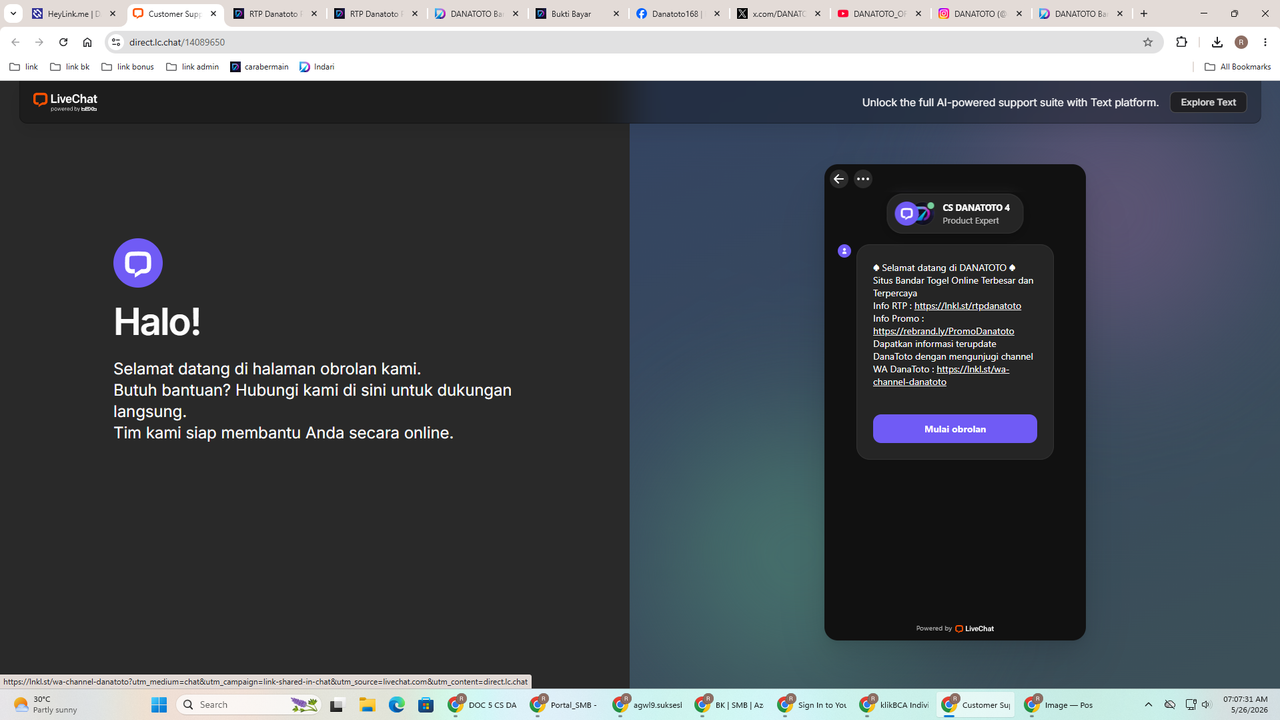Open the Windows Start menu
The height and width of the screenshot is (720, 1280).
coord(158,705)
